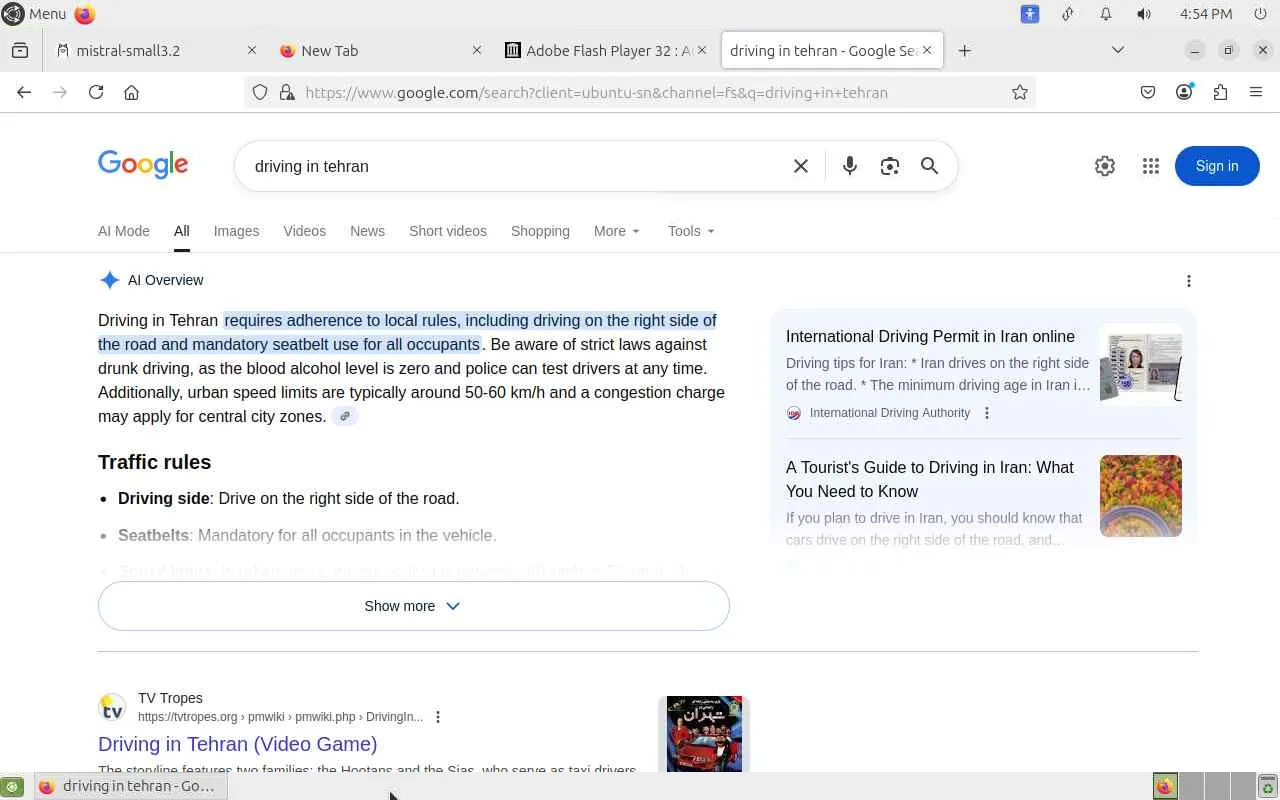Open the Firefox account icon
The width and height of the screenshot is (1280, 800).
(x=1184, y=92)
